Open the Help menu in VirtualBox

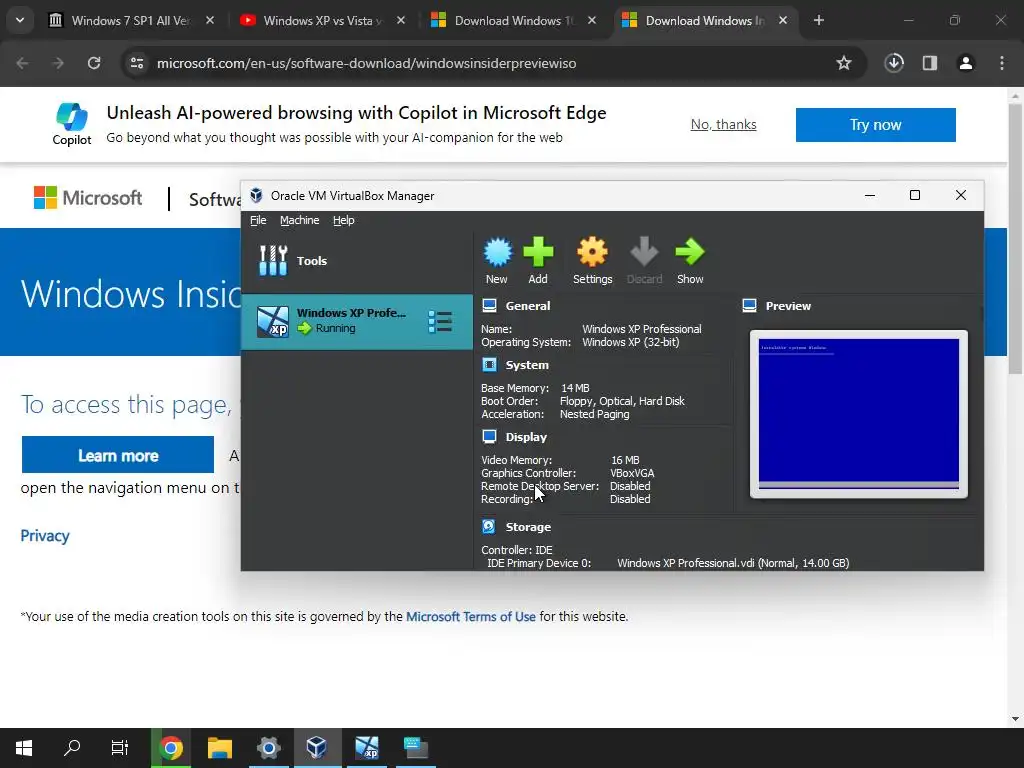(x=344, y=220)
